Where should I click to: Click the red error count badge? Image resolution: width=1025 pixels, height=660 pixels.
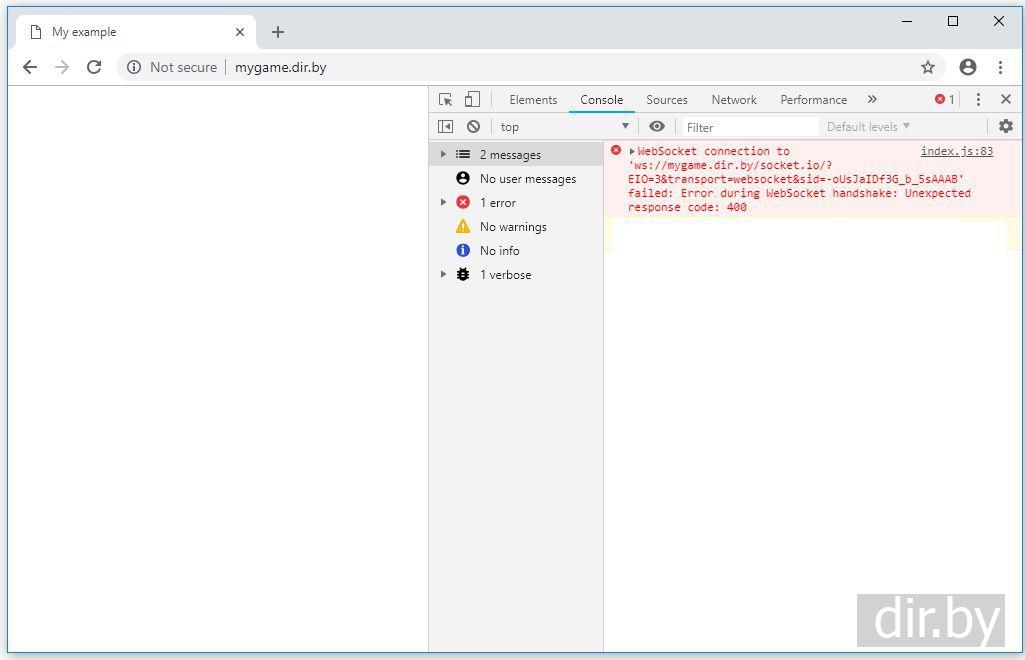944,100
